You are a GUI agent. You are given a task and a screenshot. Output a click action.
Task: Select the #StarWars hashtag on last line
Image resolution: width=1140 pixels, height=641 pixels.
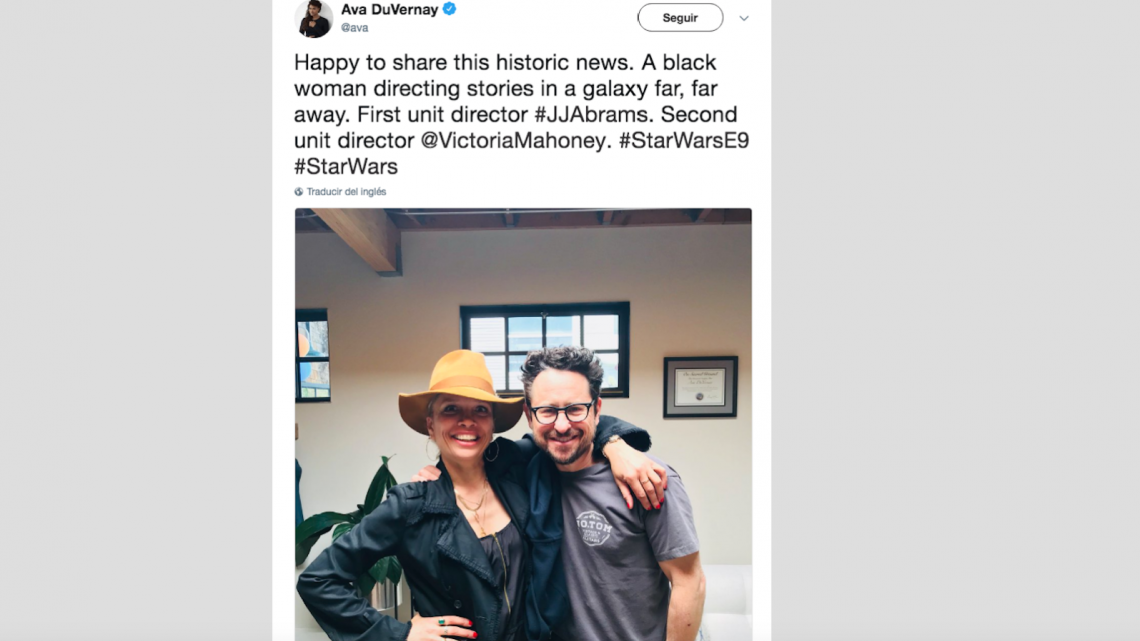346,166
